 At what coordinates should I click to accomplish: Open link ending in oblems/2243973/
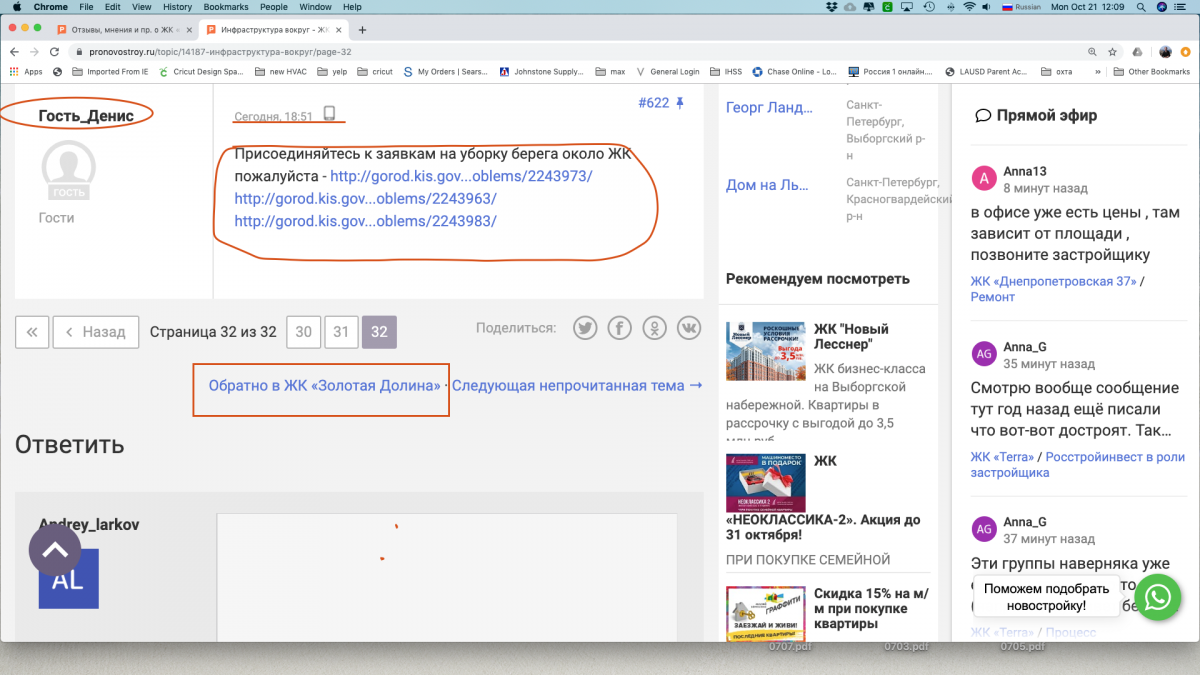click(461, 176)
